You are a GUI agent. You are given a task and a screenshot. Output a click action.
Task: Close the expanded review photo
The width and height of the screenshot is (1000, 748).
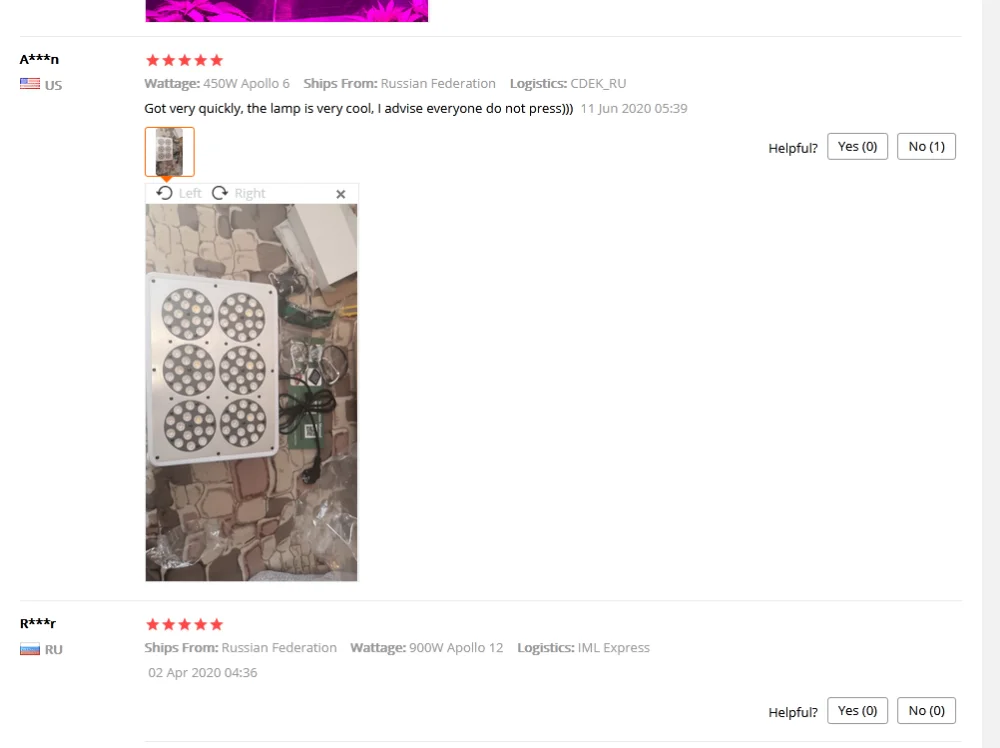(x=341, y=194)
